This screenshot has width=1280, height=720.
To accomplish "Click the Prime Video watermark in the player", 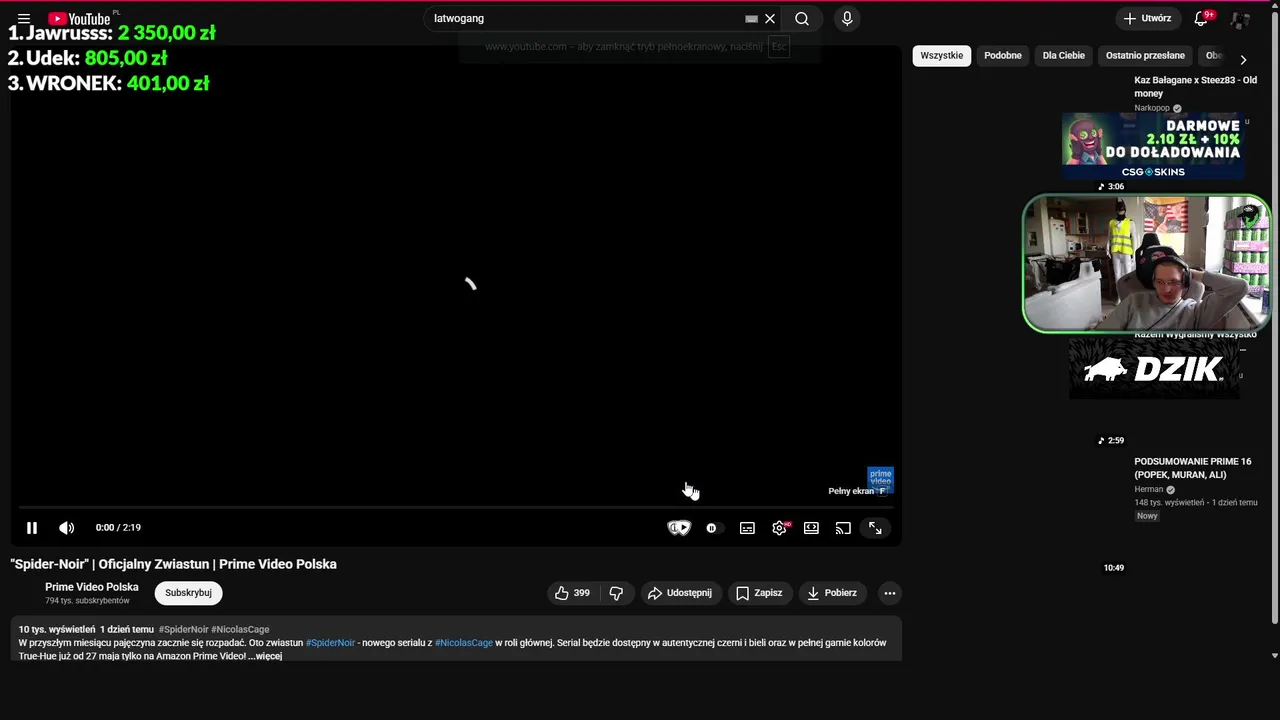I will (x=880, y=479).
